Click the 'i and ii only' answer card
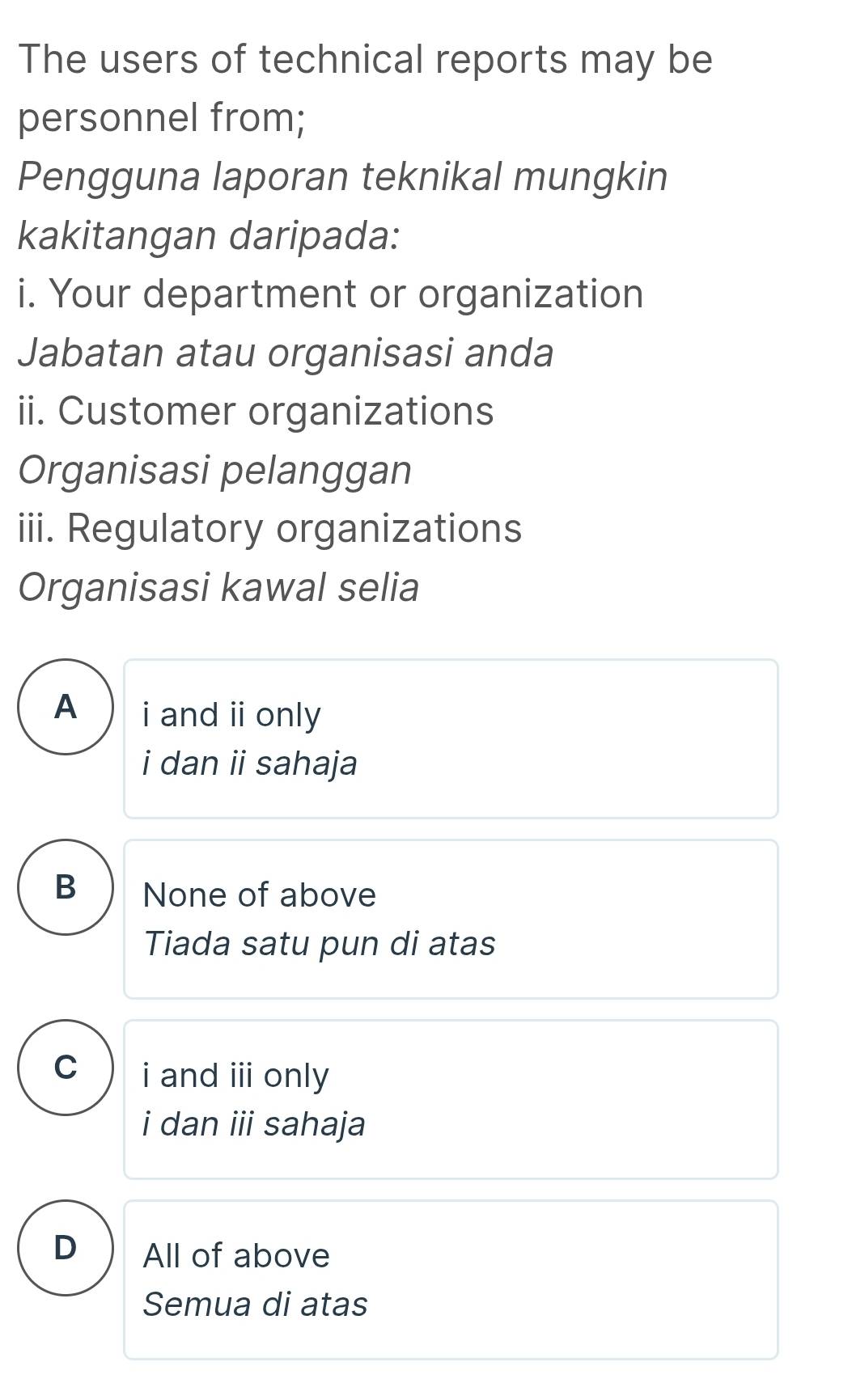852x1400 pixels. [x=451, y=738]
